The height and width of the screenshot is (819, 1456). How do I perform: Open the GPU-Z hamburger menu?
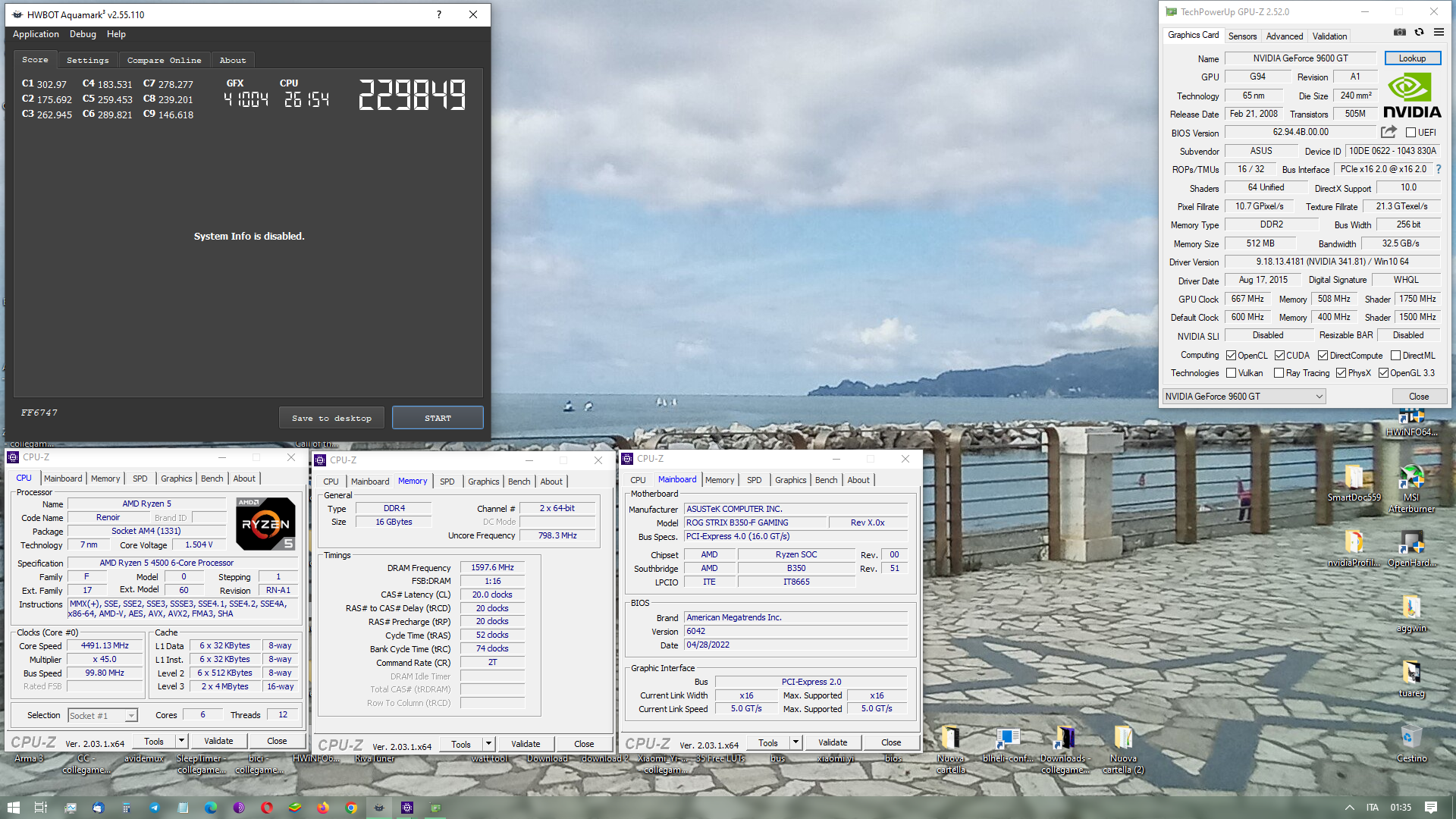[1439, 33]
